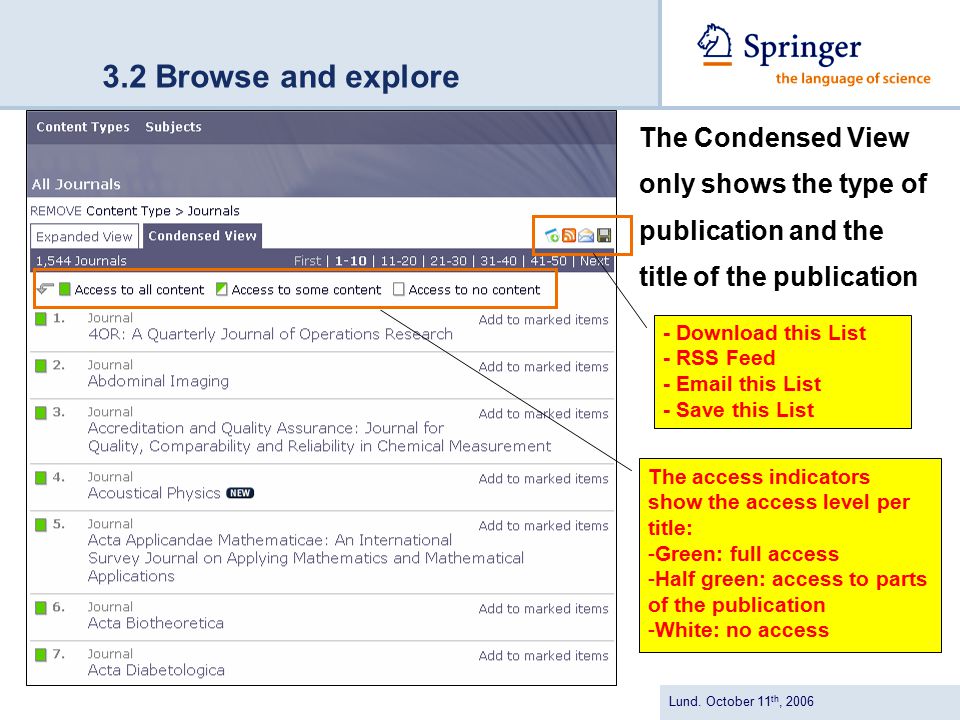Click the NEW badge next to Acoustical Physics

pyautogui.click(x=240, y=493)
